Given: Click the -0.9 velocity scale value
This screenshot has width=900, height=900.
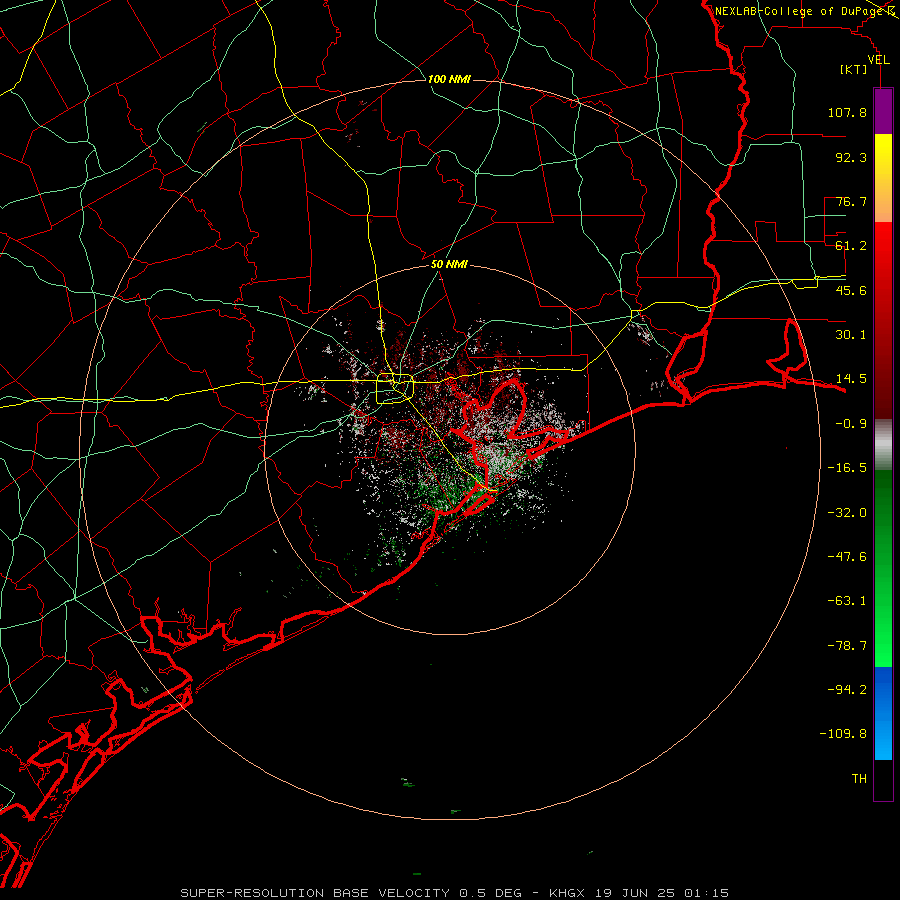Looking at the screenshot, I should click(851, 424).
